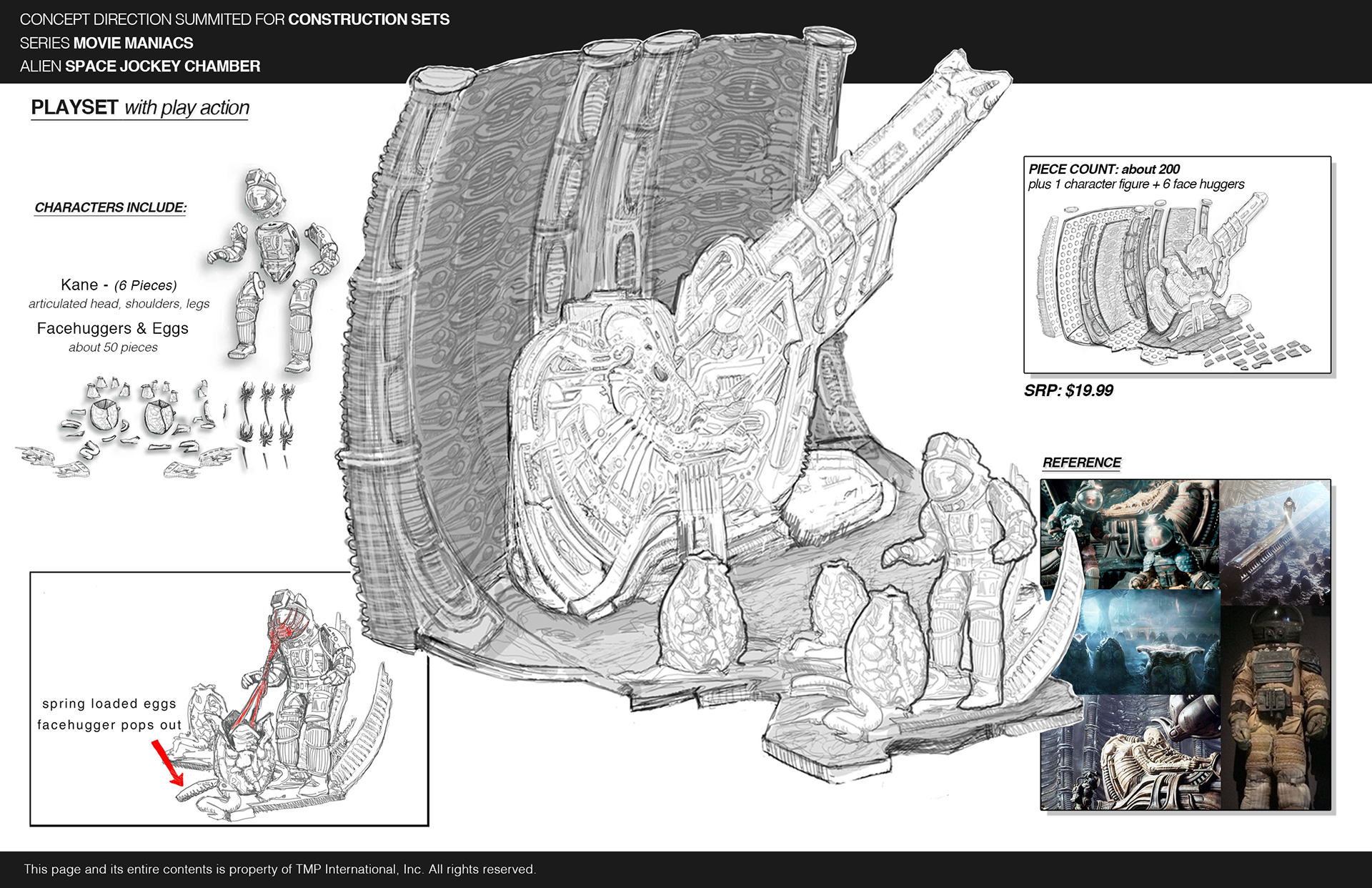This screenshot has width=1372, height=888.
Task: Click 'CONCEPT DIRECTION SUMMITED FOR CONSTRUCTION SETS' header
Action: (x=234, y=19)
